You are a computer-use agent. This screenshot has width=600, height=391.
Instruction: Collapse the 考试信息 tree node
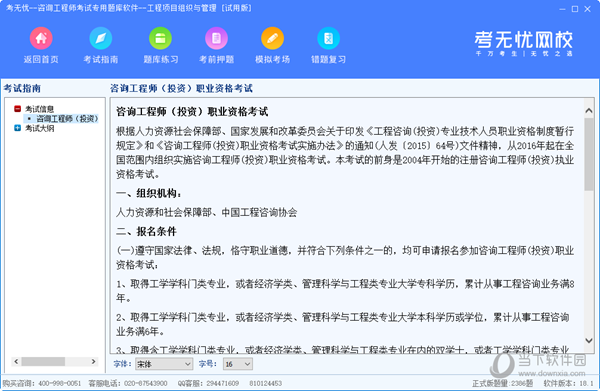(x=17, y=109)
